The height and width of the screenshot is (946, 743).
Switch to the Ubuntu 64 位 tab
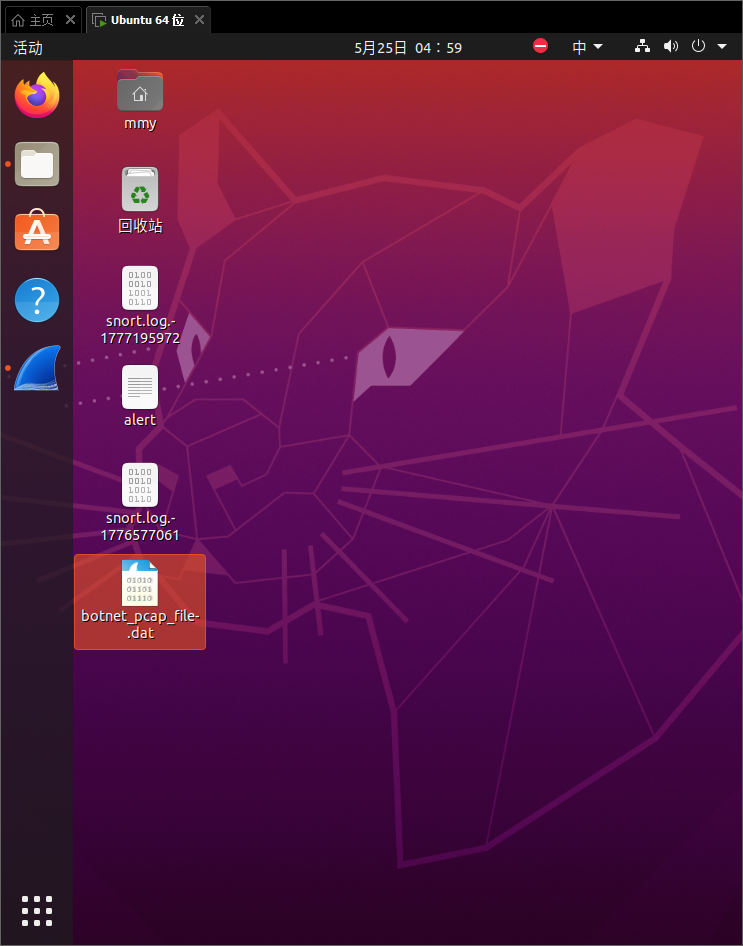coord(148,20)
